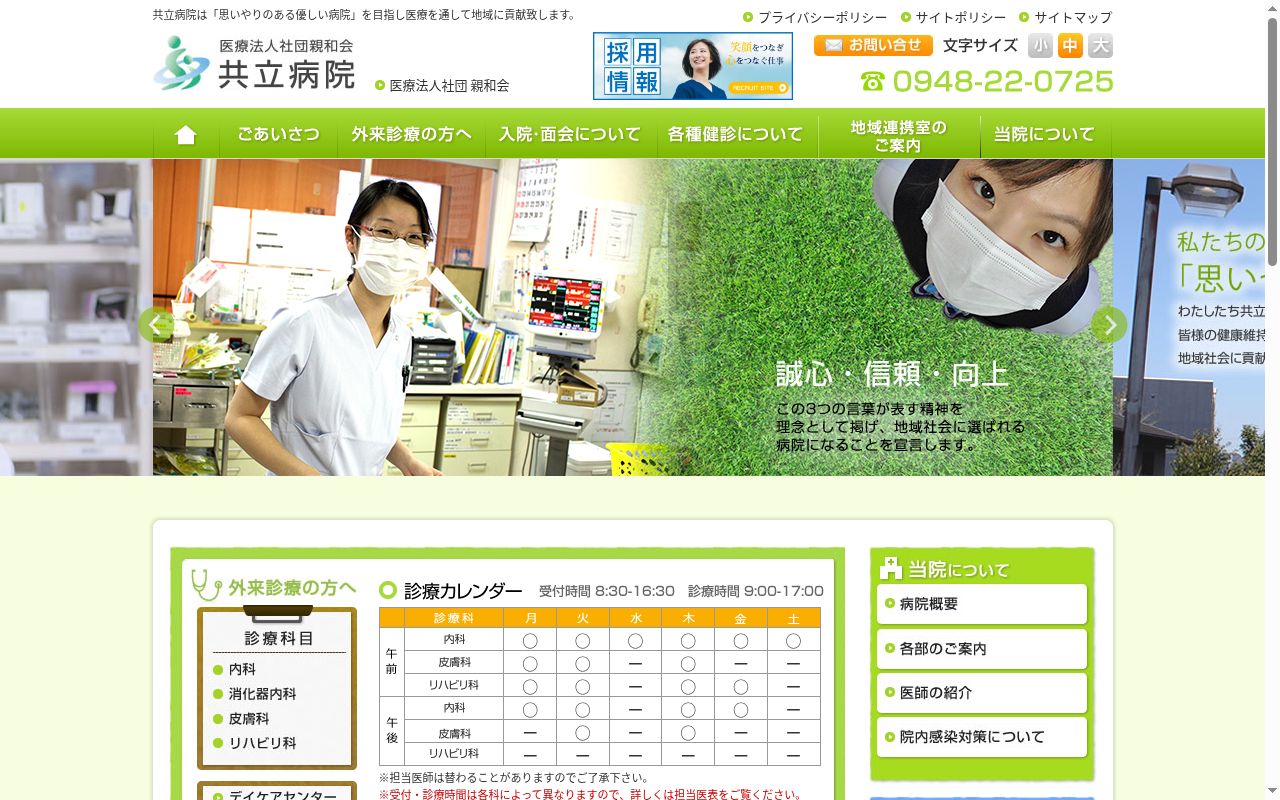Click the phone number 0948-22-0725

pos(987,81)
